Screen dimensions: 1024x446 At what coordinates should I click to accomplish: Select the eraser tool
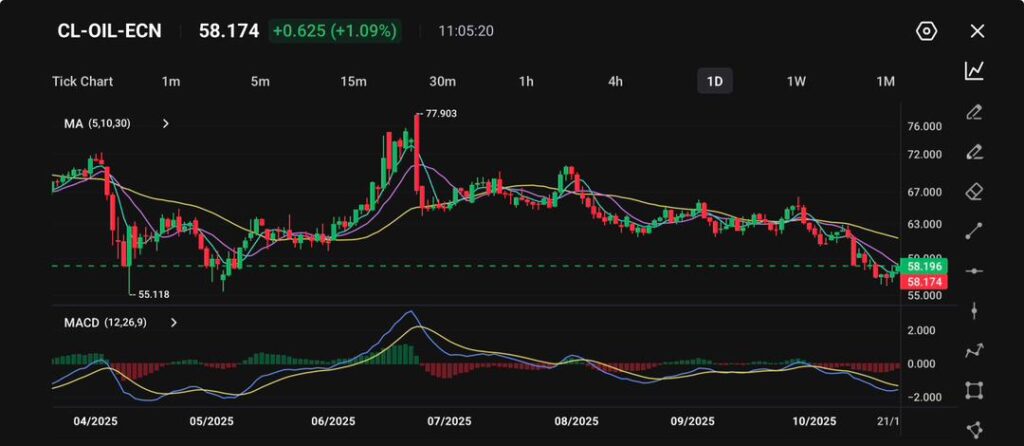click(974, 191)
